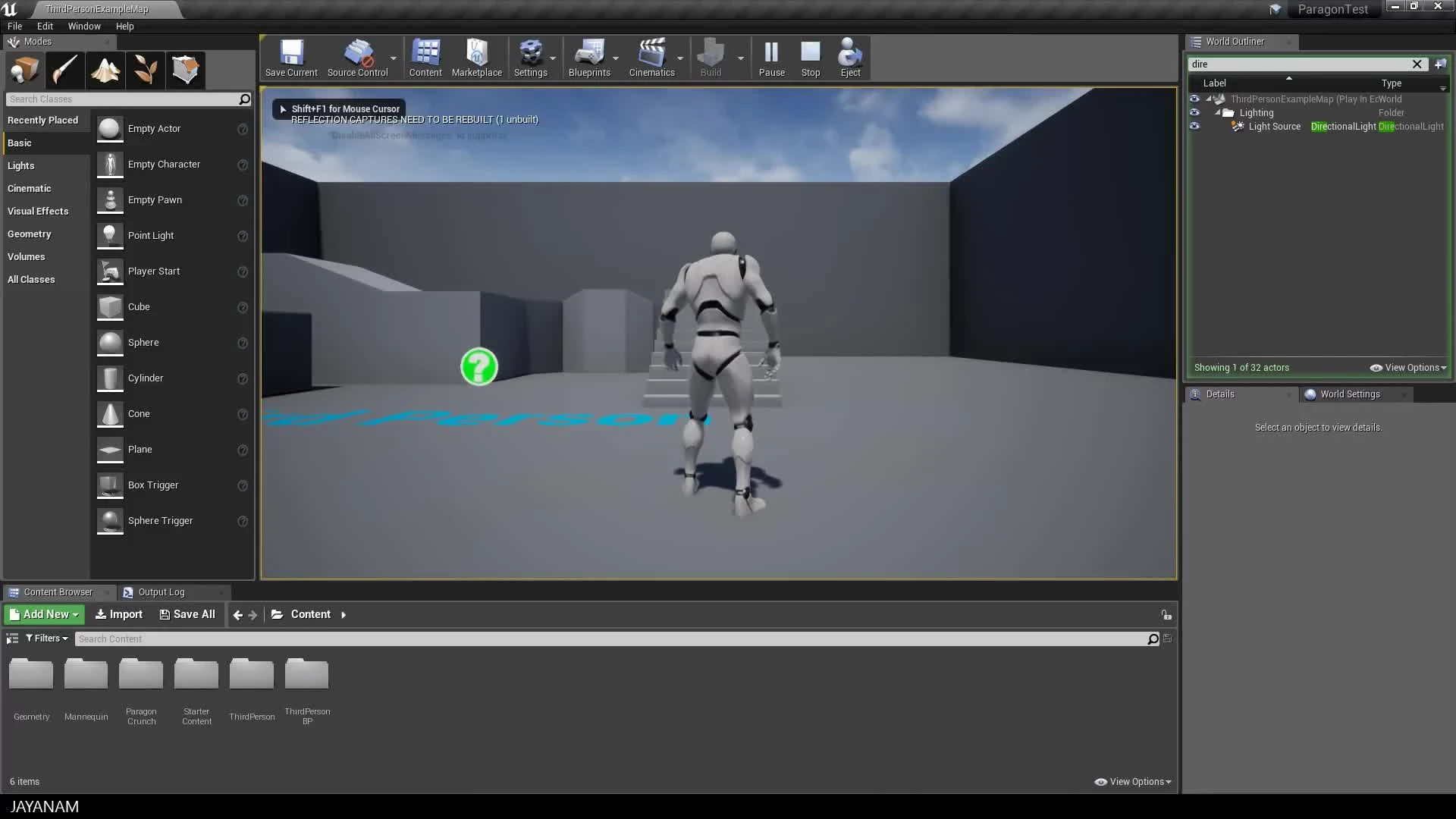Switch to Landscape mode
Image resolution: width=1456 pixels, height=819 pixels.
(105, 70)
